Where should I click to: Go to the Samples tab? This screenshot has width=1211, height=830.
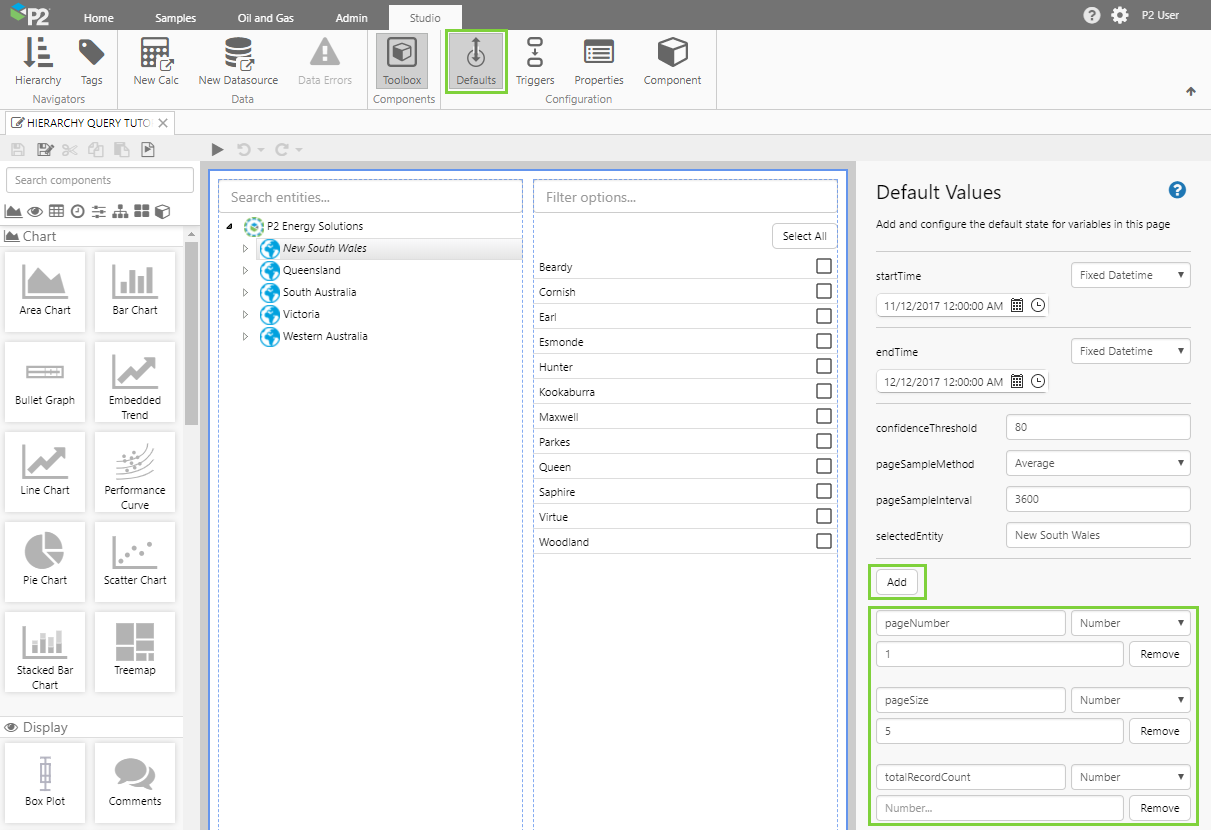[176, 18]
